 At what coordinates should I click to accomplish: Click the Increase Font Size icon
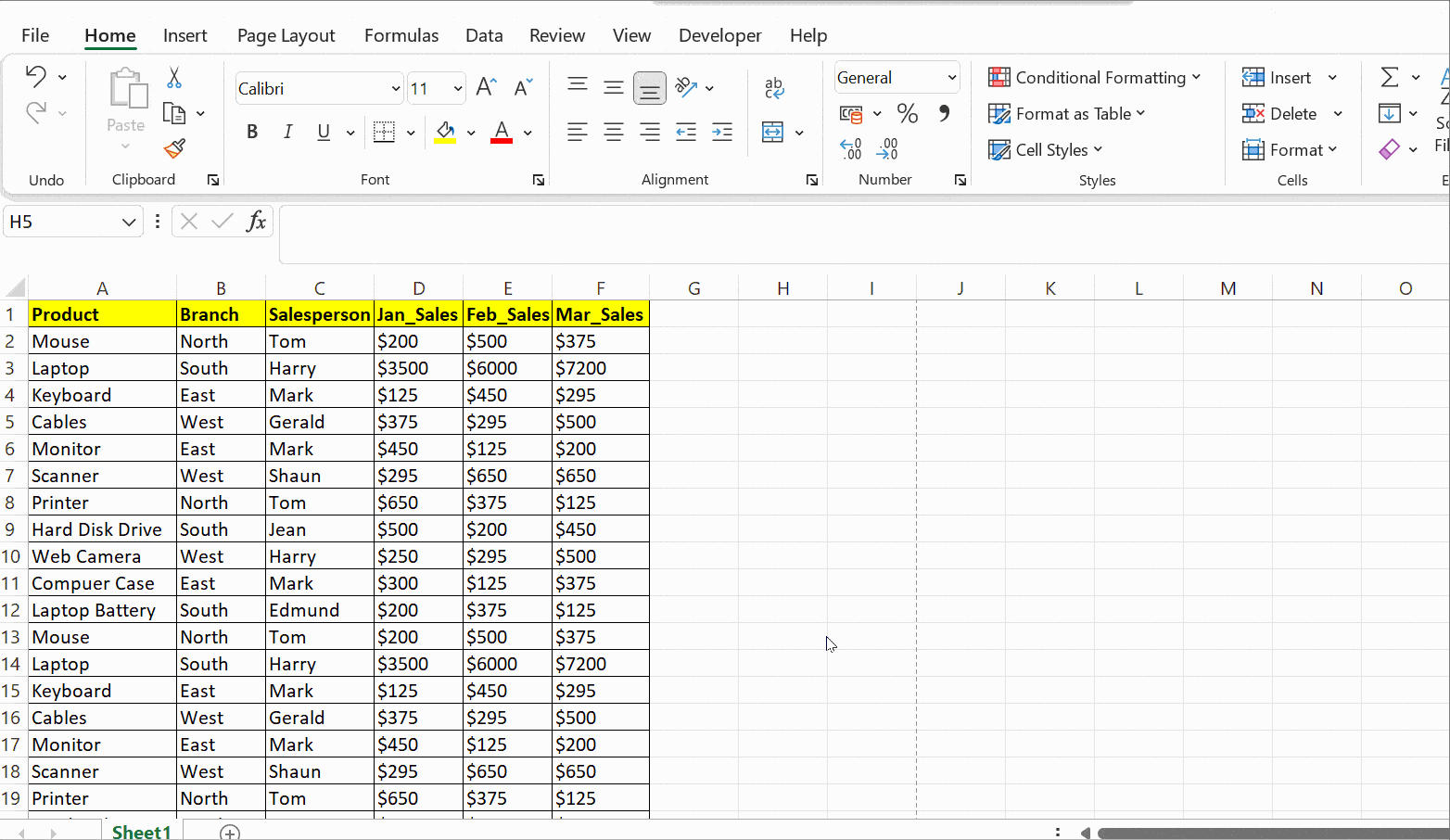[x=483, y=85]
